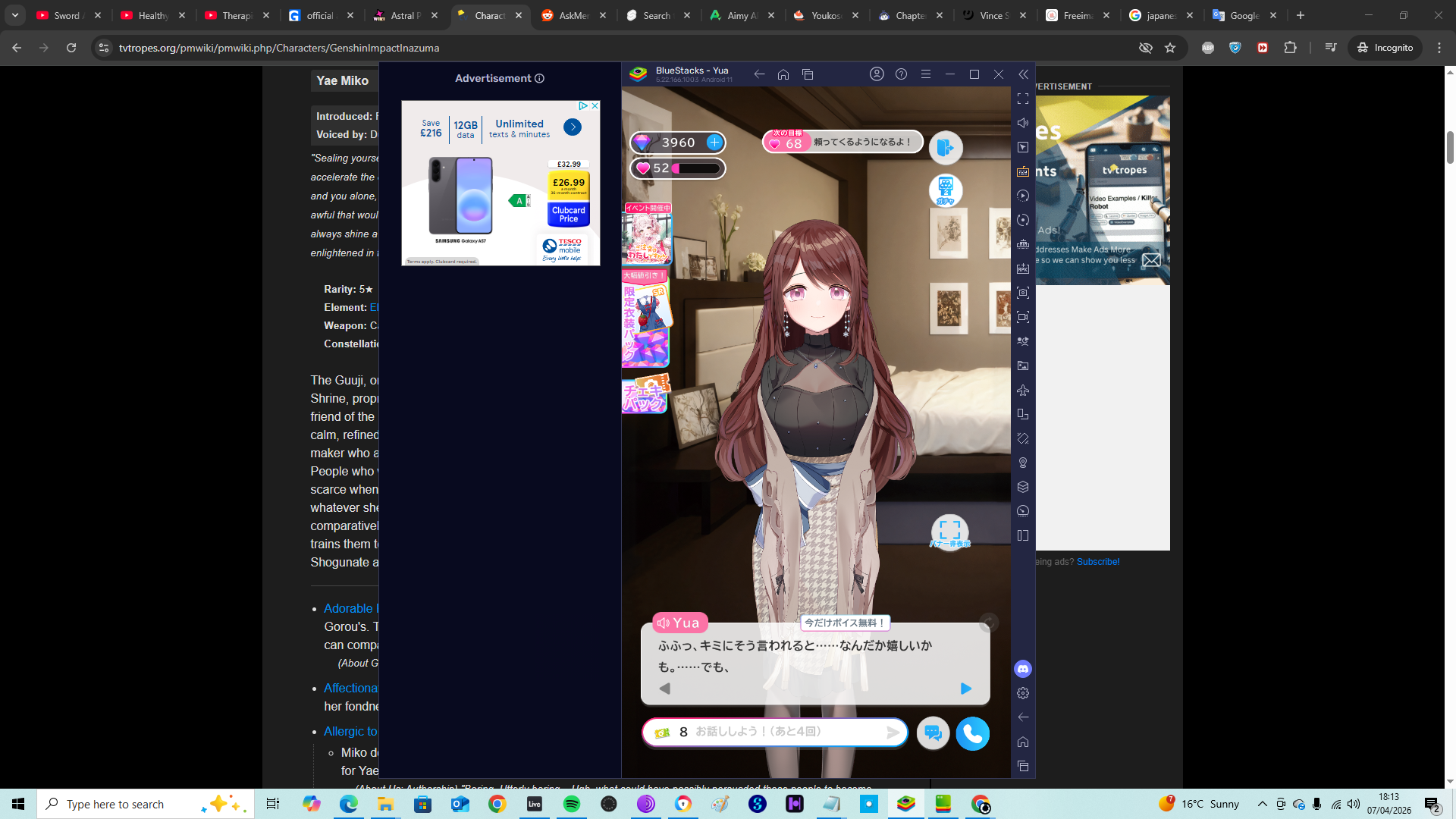Screen dimensions: 1456x819
Task: Toggle third-party cookie eye icon
Action: tap(1146, 48)
